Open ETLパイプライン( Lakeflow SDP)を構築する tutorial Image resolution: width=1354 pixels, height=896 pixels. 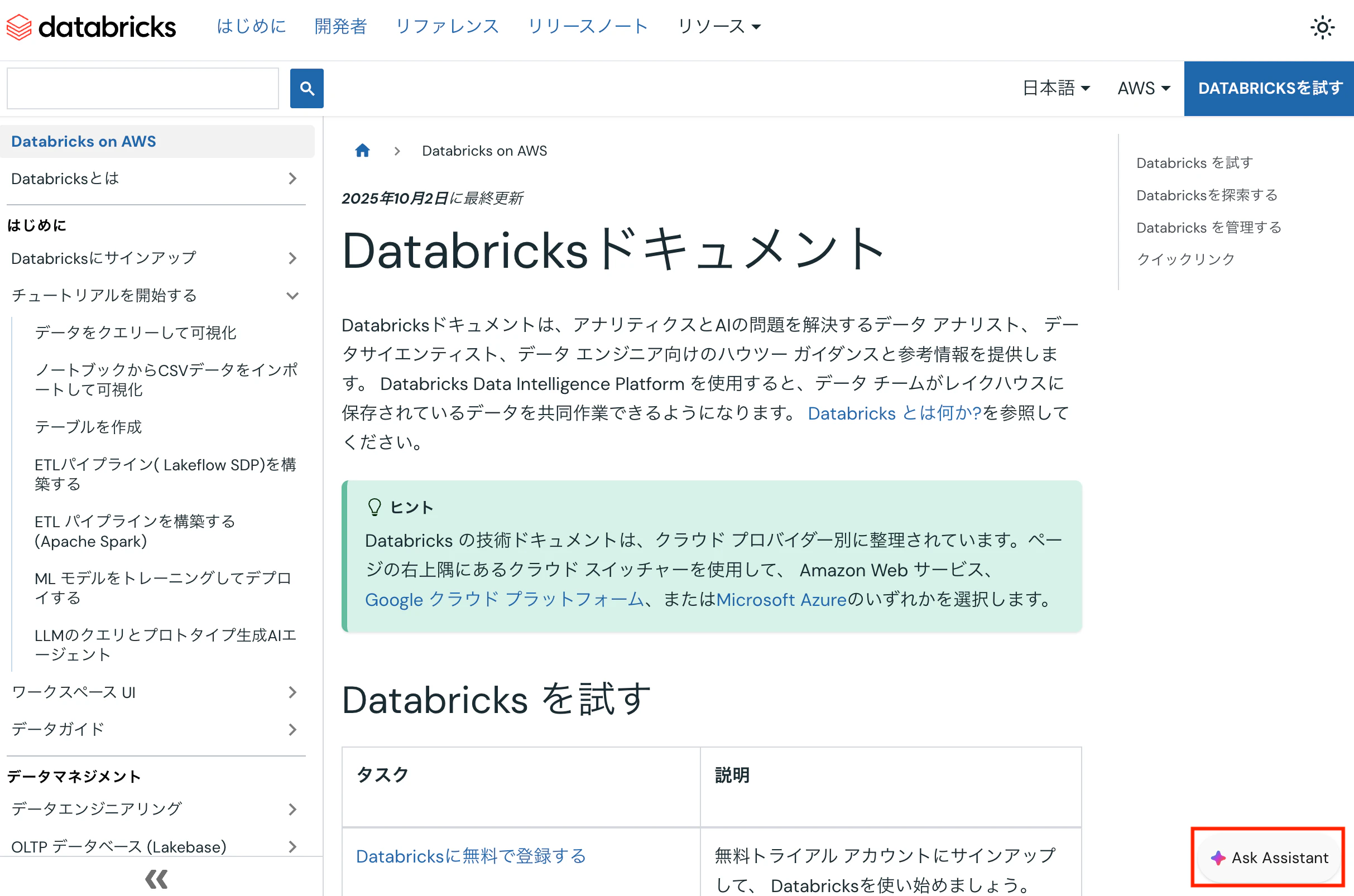[x=165, y=474]
